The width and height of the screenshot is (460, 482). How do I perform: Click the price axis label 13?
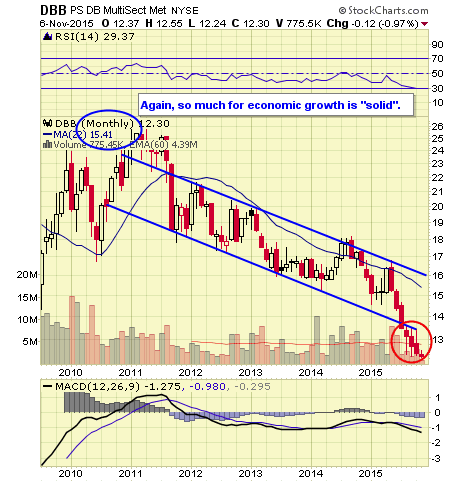(x=437, y=340)
